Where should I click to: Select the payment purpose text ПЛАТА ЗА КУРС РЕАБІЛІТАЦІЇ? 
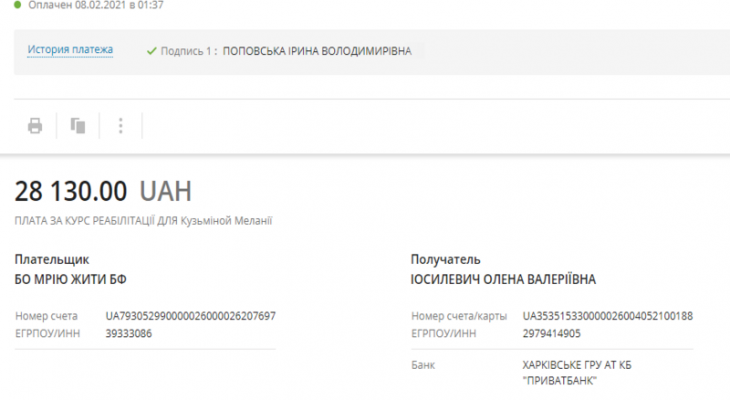click(84, 220)
